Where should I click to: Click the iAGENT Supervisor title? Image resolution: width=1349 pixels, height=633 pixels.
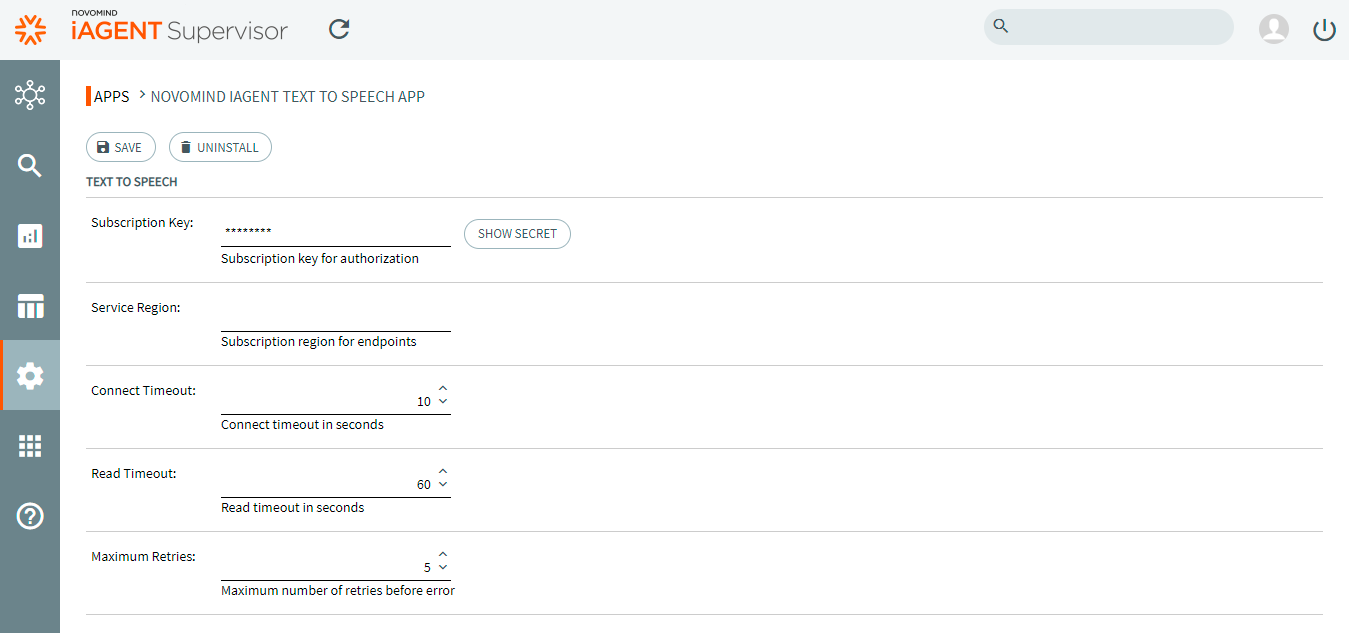[179, 30]
